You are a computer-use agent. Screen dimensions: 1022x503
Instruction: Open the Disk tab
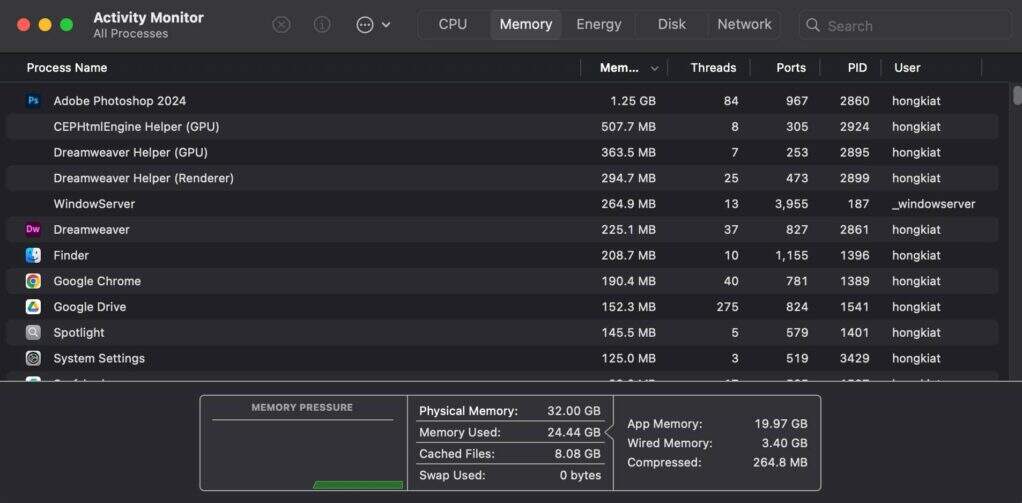point(671,25)
